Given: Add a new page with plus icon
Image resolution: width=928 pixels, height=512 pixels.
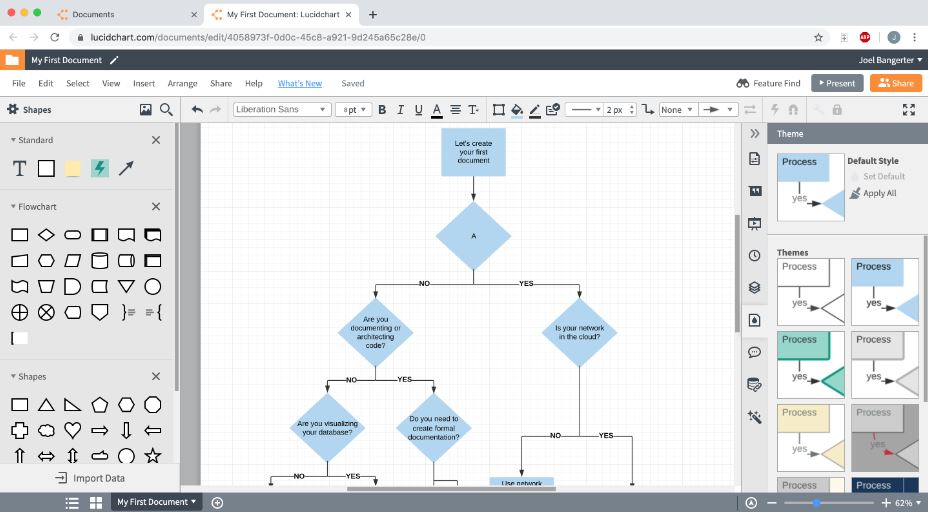Looking at the screenshot, I should (217, 503).
